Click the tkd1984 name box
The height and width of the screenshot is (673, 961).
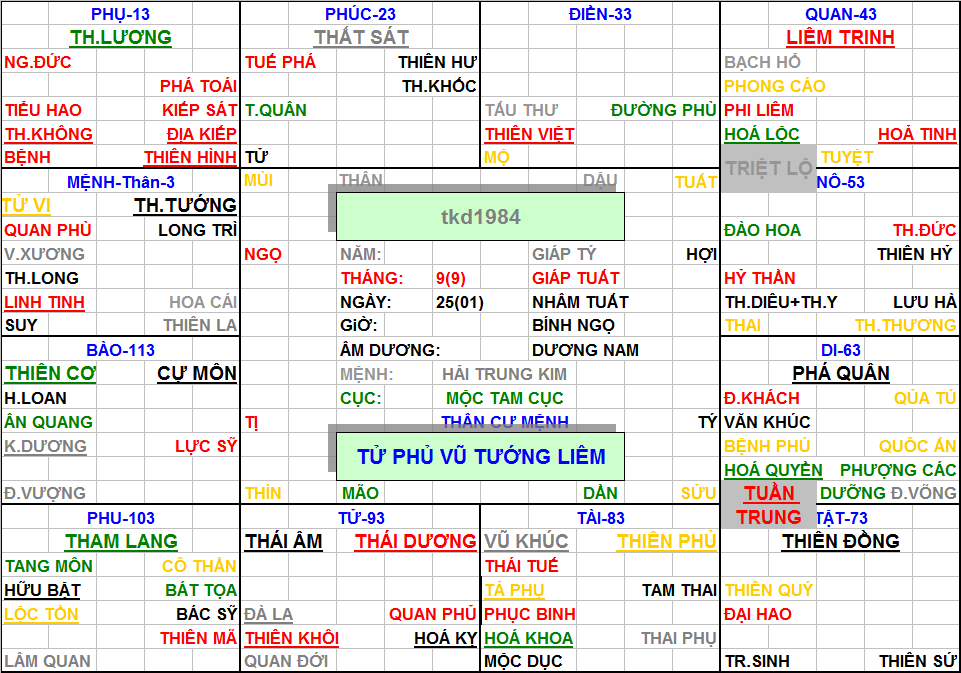480,216
